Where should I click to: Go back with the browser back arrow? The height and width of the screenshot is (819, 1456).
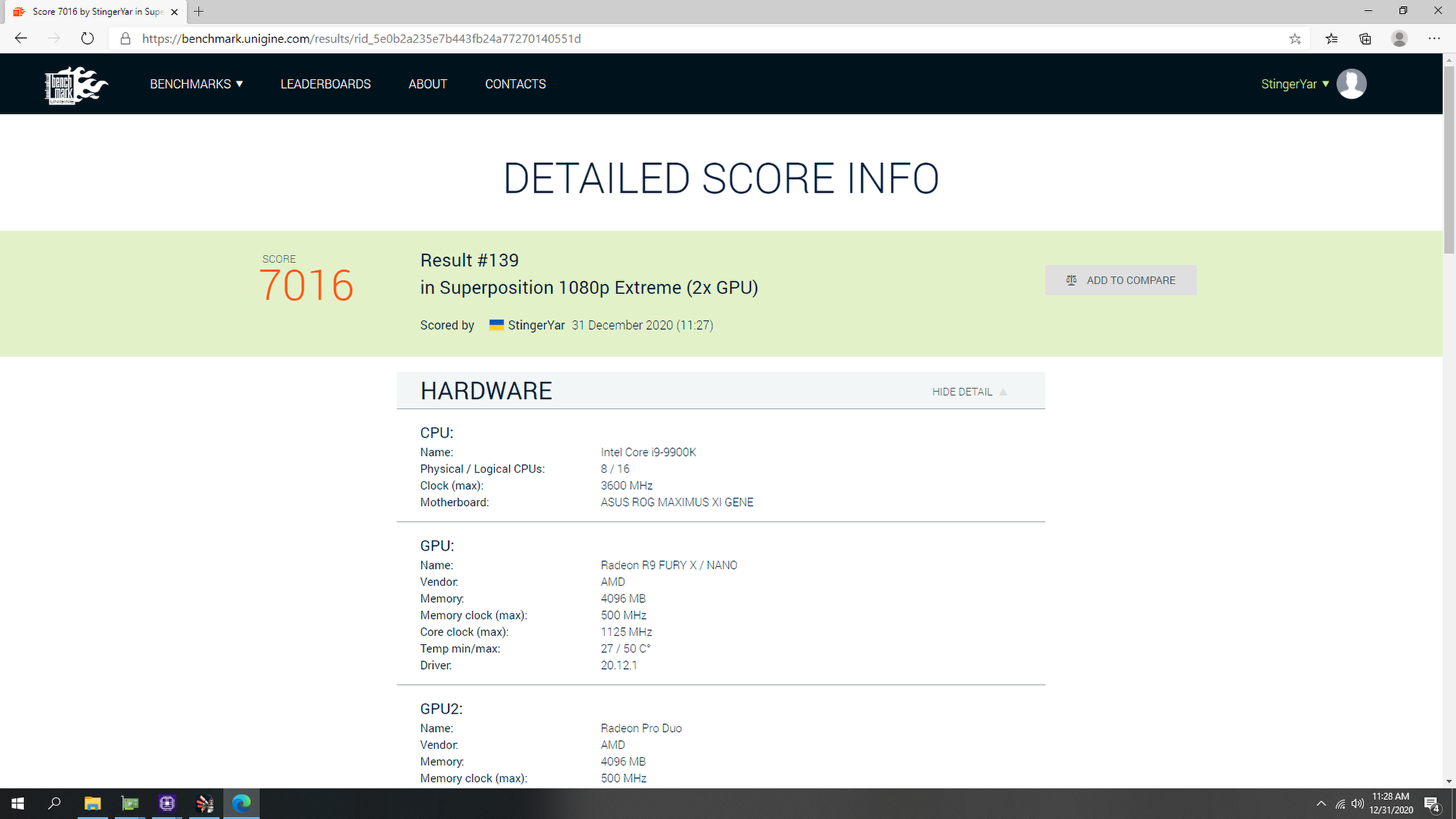(21, 39)
